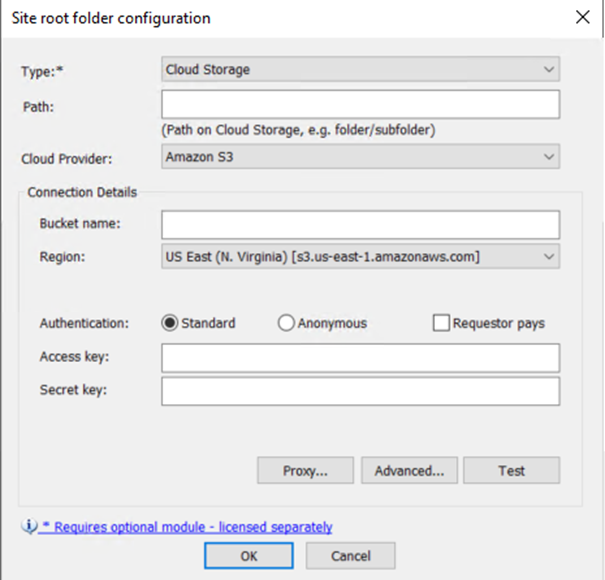This screenshot has height=580, width=605.
Task: Click the Path input field
Action: pos(360,105)
